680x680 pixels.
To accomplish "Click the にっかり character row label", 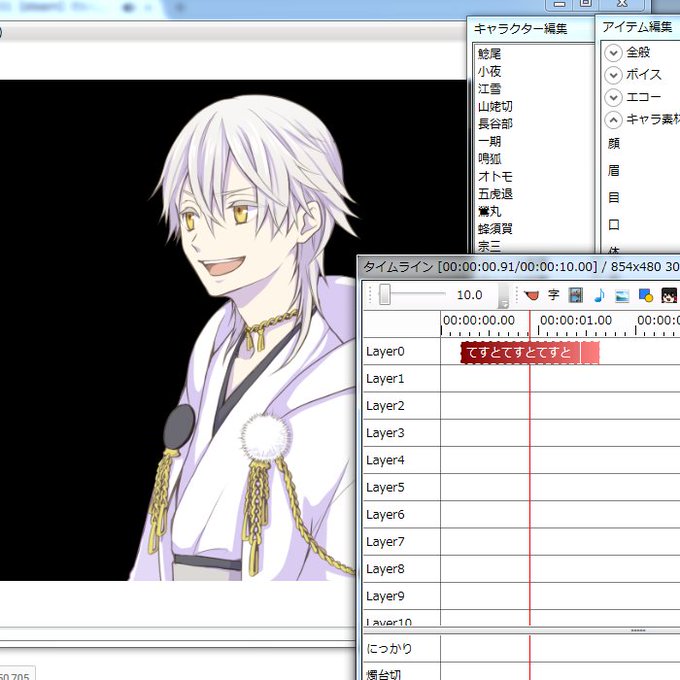I will tap(389, 649).
